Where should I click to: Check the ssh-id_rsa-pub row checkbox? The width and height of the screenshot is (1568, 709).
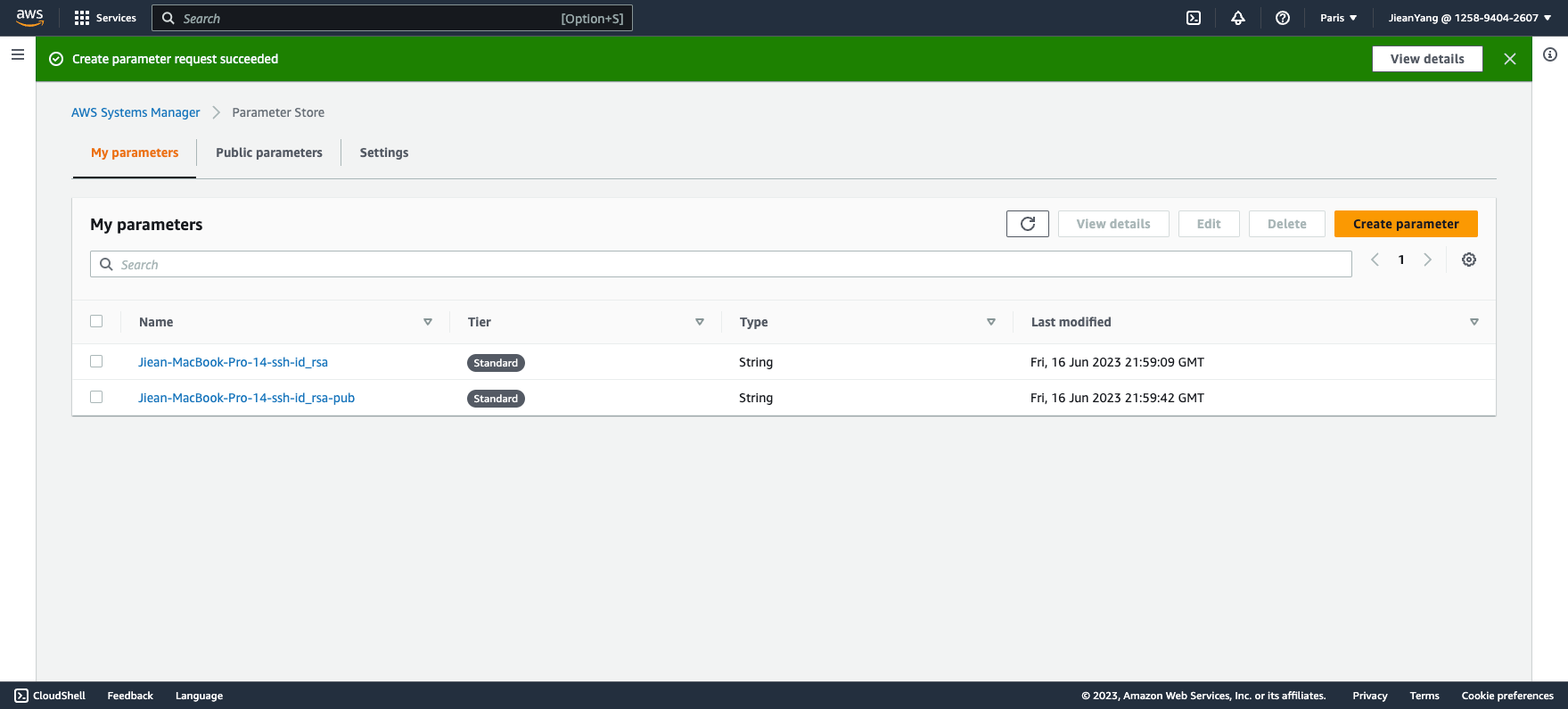(96, 397)
